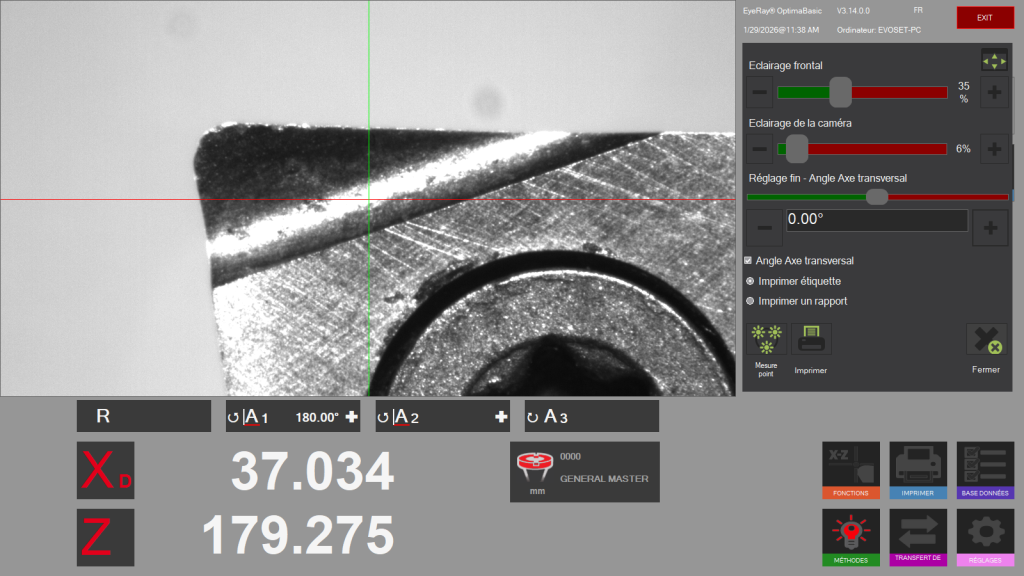Decrease Eclairage de la caméra with minus

point(760,149)
